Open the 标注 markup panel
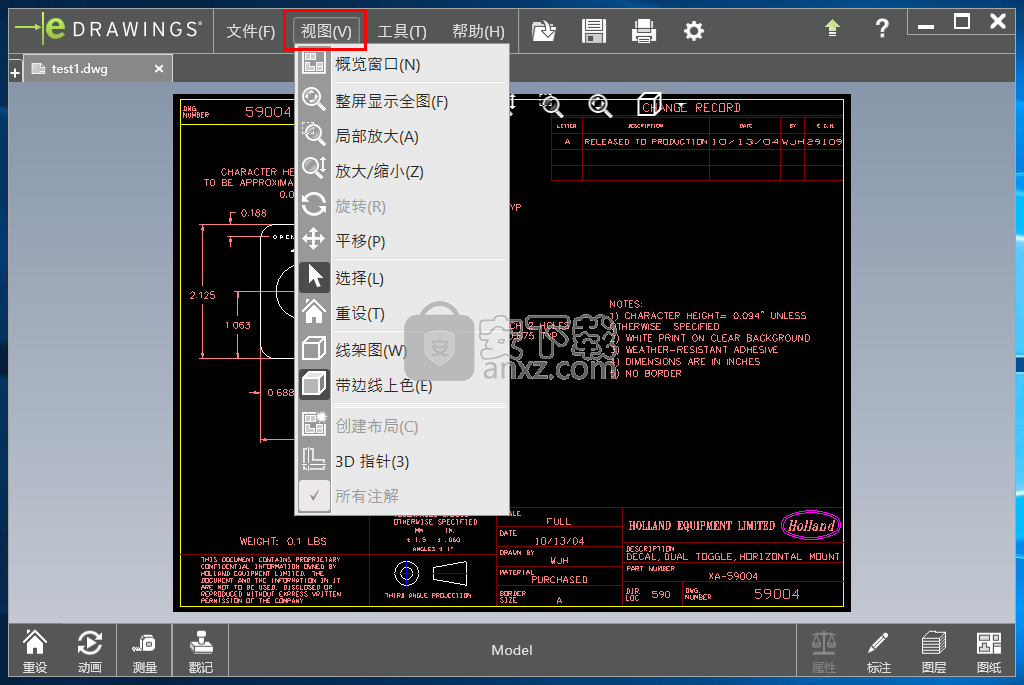The image size is (1024, 685). pyautogui.click(x=878, y=651)
